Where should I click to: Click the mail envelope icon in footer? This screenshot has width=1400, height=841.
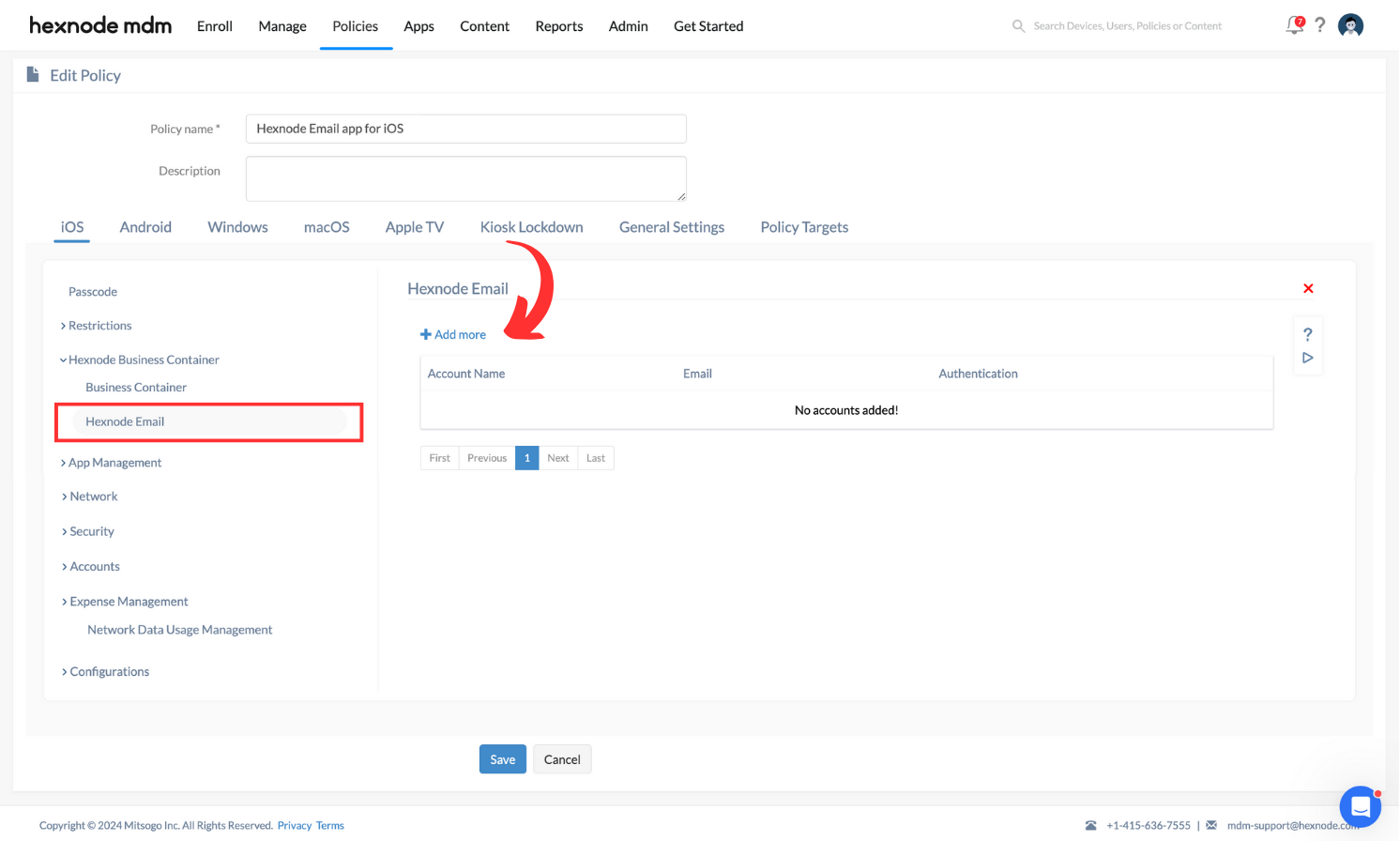click(1211, 825)
